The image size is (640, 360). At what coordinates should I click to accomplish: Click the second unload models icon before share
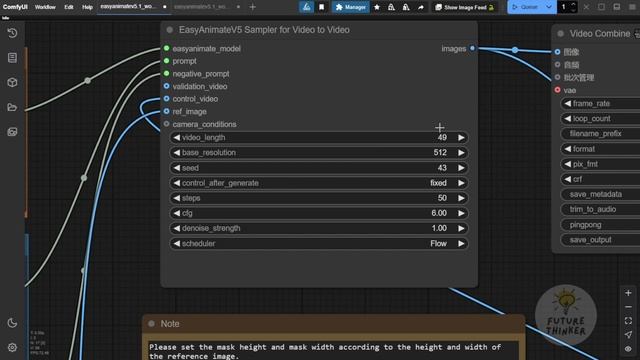(406, 7)
